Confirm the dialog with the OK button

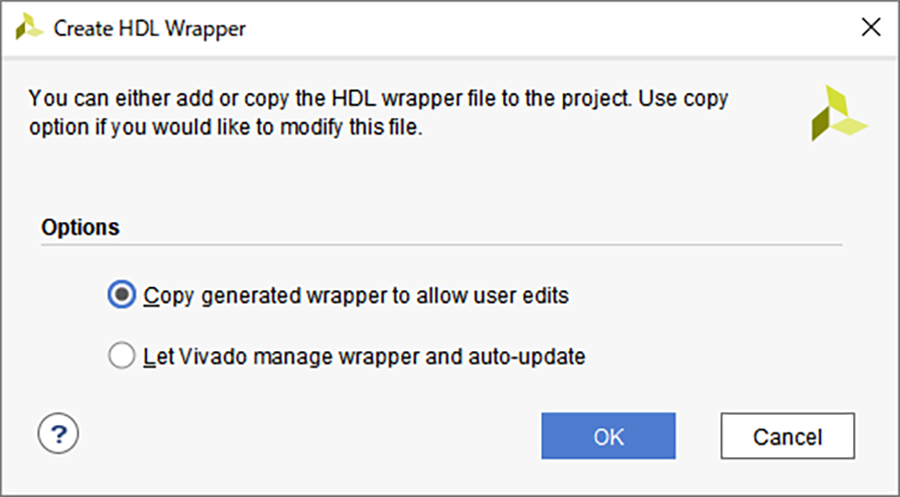[x=608, y=436]
